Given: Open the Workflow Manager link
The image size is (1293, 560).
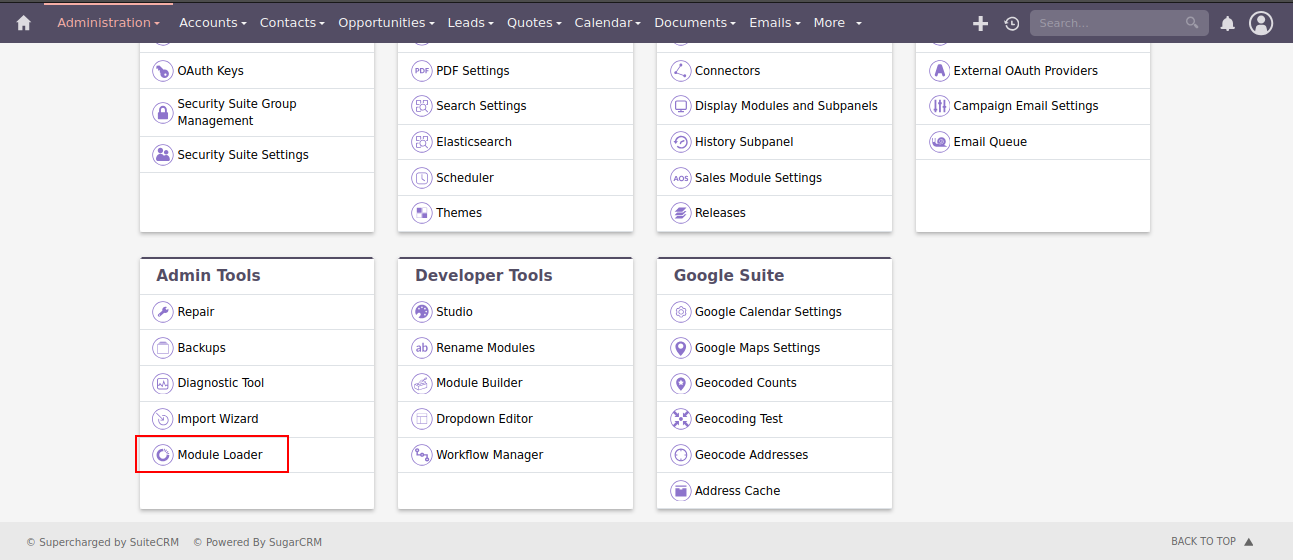Looking at the screenshot, I should (489, 455).
